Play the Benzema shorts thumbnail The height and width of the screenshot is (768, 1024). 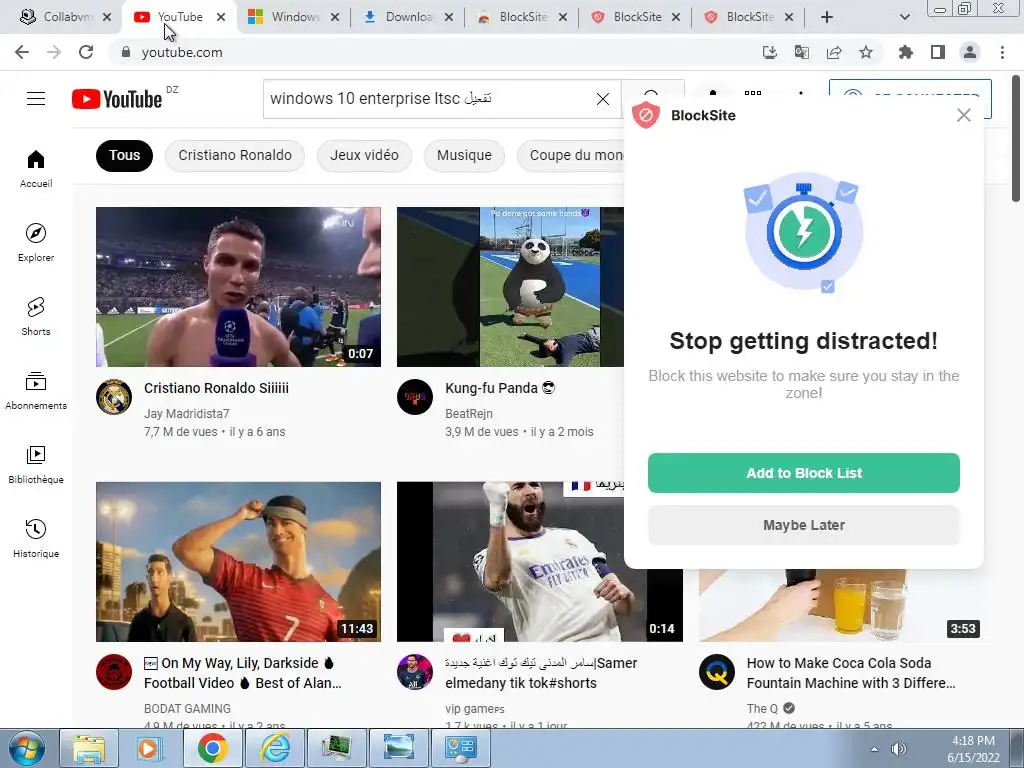(539, 562)
